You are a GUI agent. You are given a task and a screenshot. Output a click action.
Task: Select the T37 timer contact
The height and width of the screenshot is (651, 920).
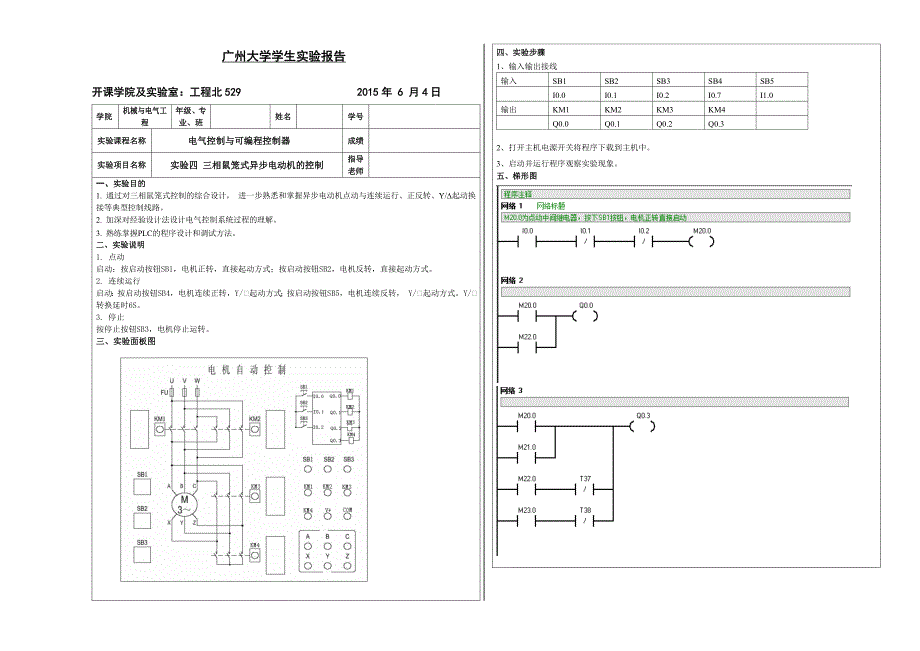point(586,490)
